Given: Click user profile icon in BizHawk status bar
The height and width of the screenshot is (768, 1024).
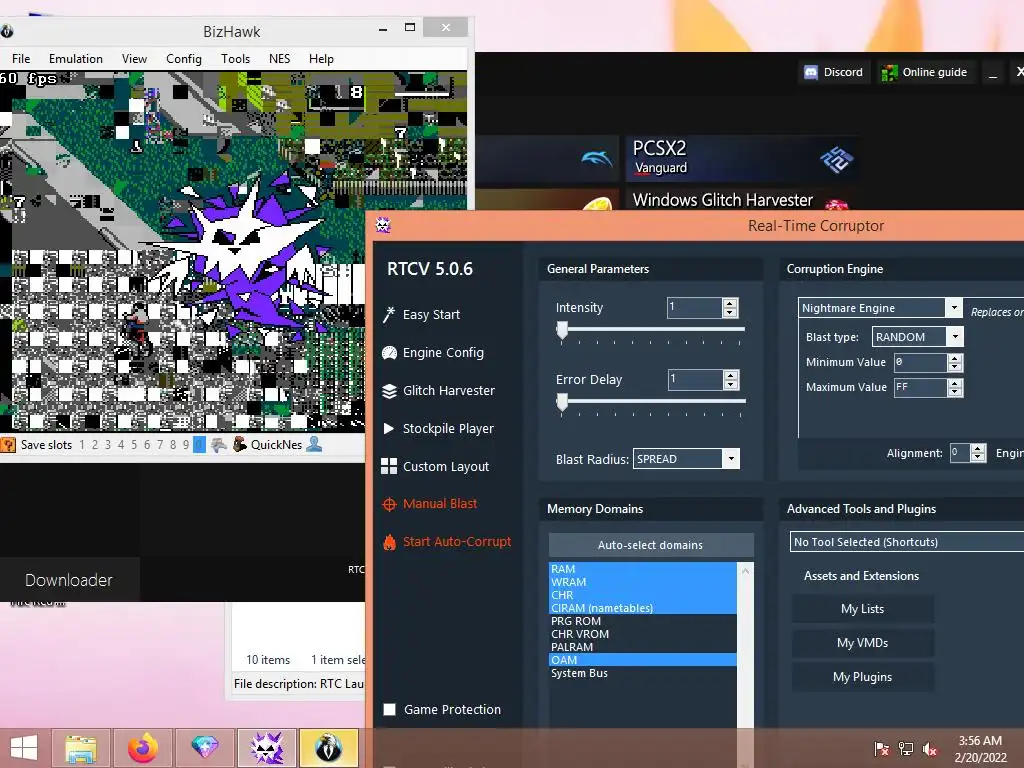Looking at the screenshot, I should coord(314,444).
